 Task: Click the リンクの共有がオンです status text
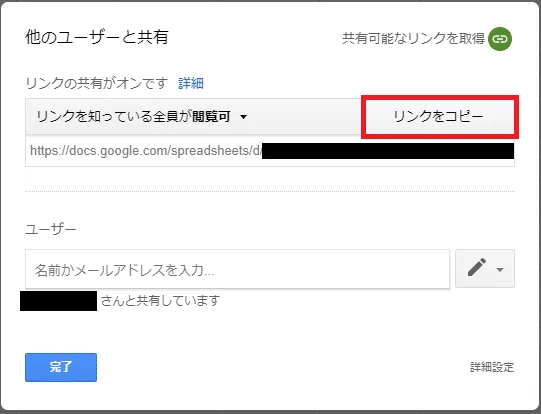[x=97, y=83]
